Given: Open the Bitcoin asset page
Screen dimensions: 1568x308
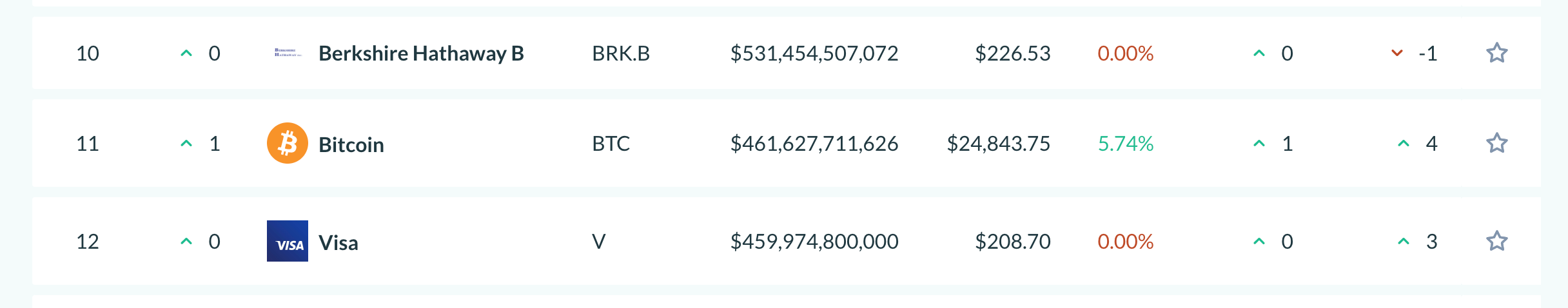Looking at the screenshot, I should coord(351,144).
